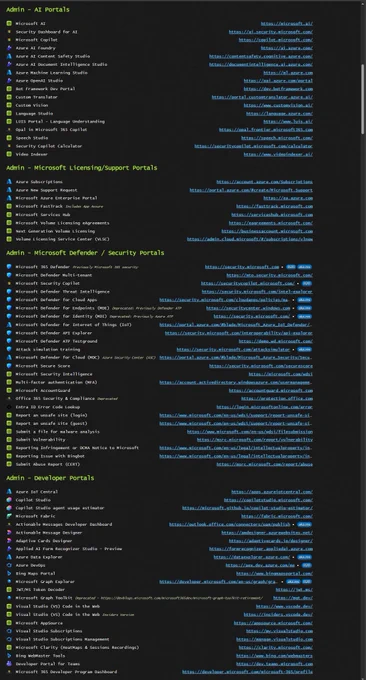Viewport: 366px width, 680px height.
Task: Click the Multi-factor authentication row icon
Action: pyautogui.click(x=9, y=382)
